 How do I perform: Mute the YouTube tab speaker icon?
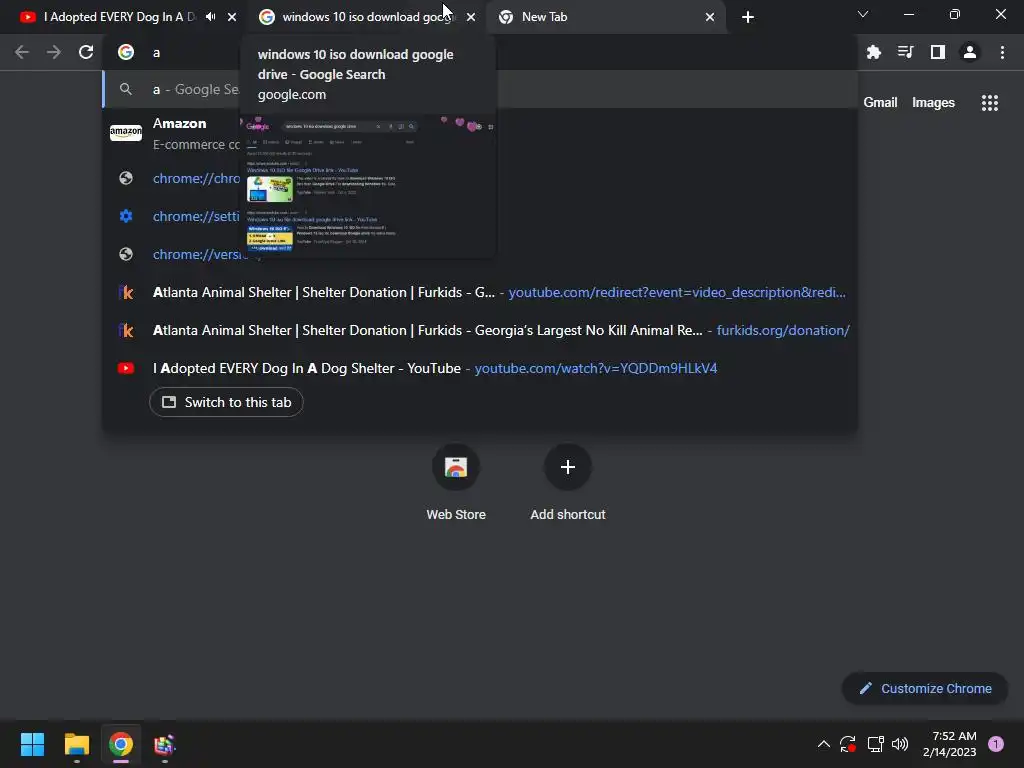[210, 17]
